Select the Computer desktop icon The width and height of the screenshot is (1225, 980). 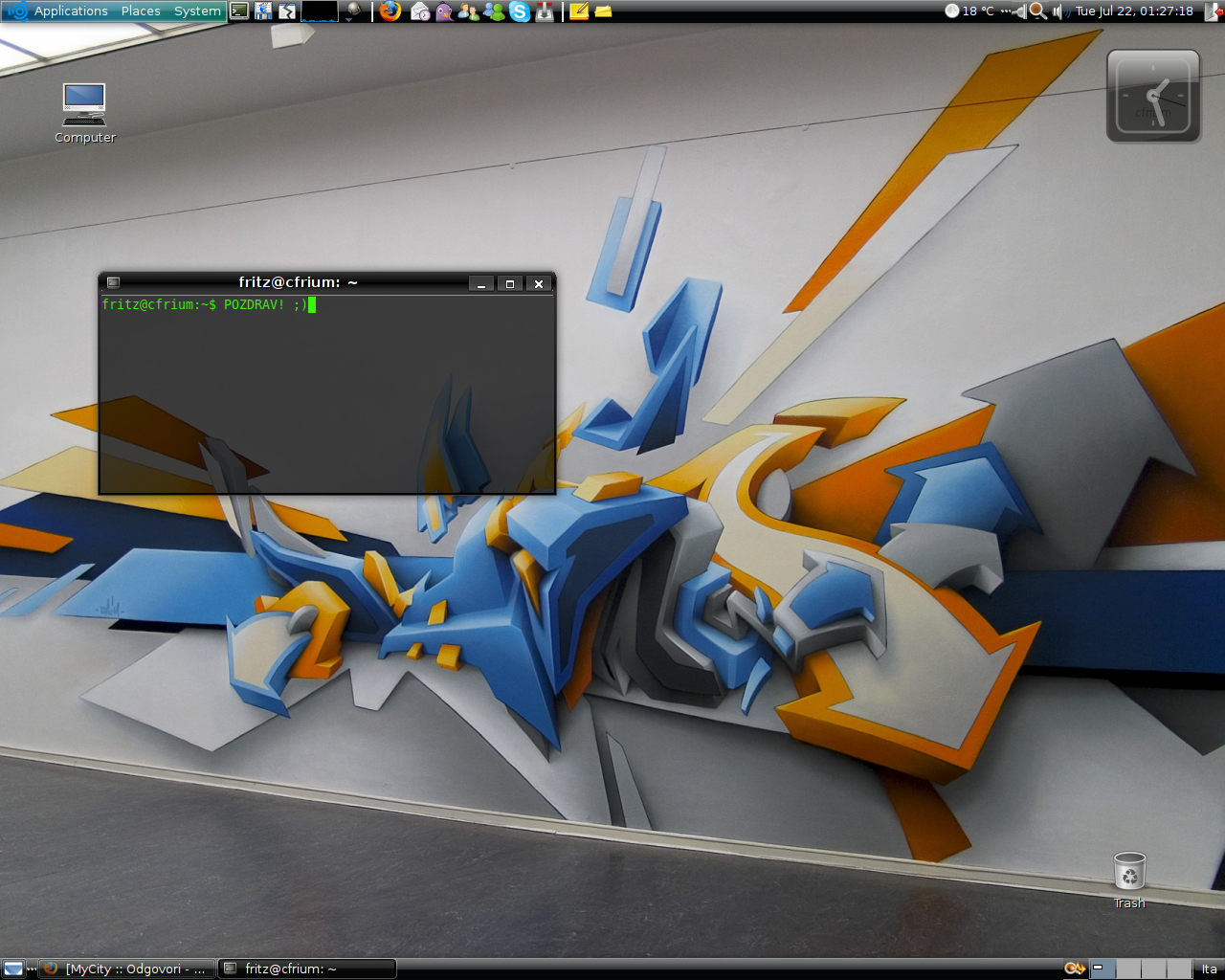click(84, 113)
